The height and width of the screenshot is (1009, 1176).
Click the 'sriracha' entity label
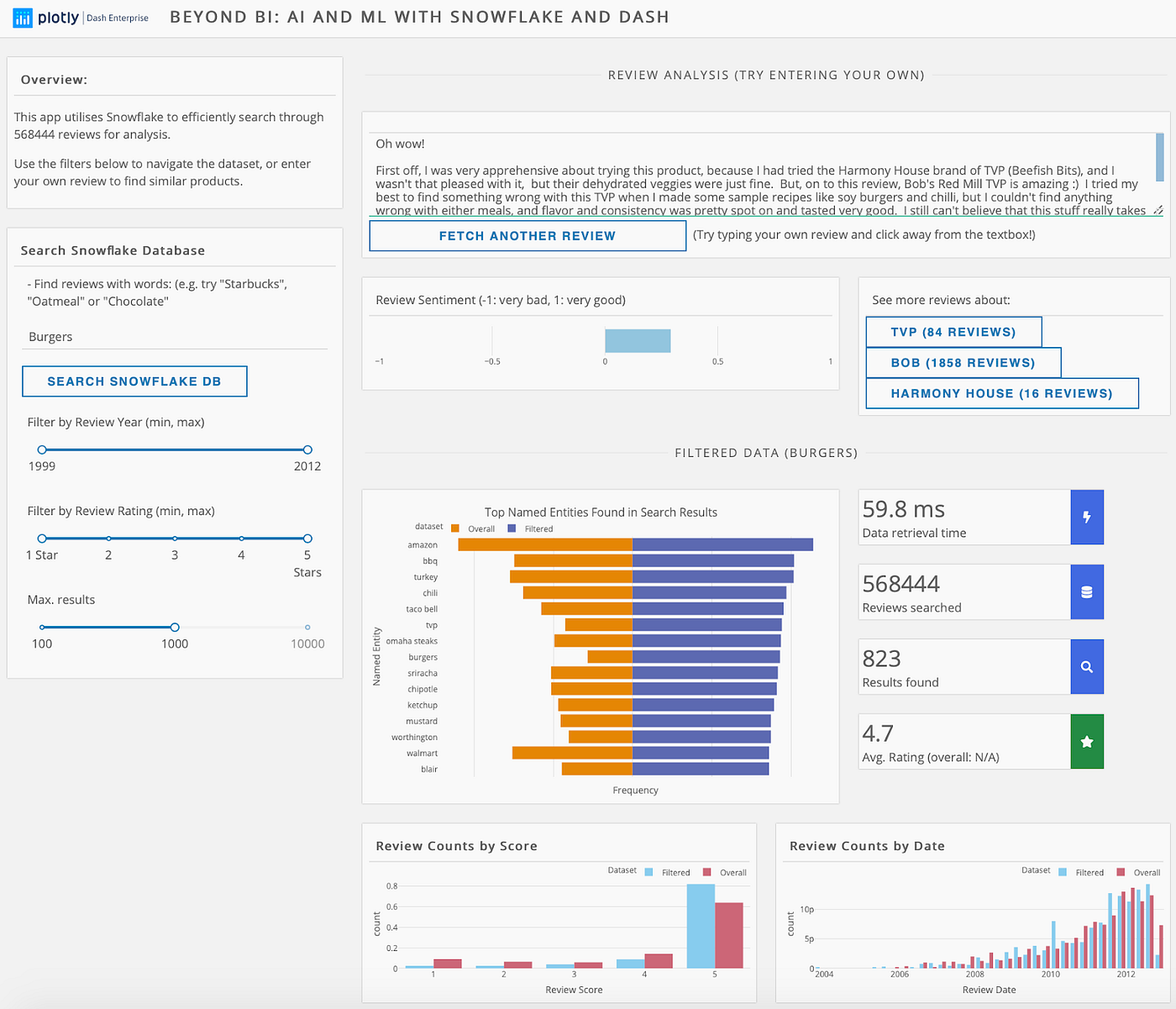click(423, 674)
